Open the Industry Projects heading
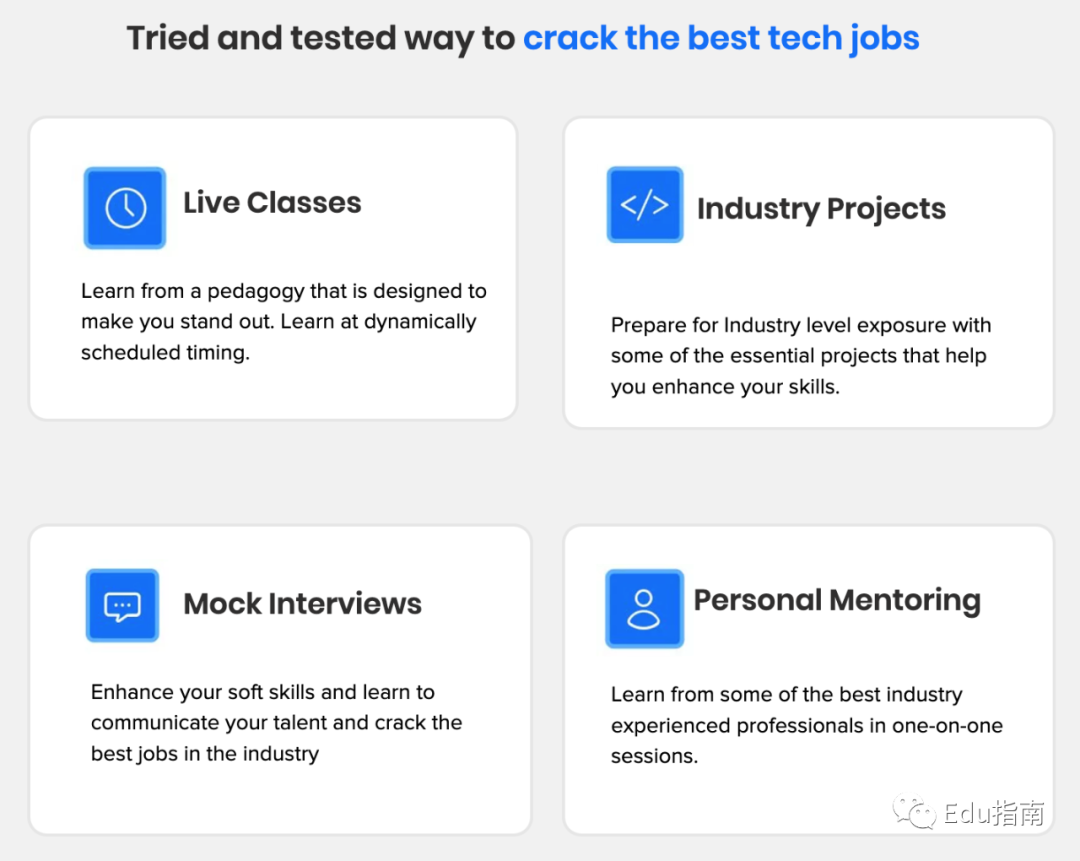This screenshot has width=1080, height=861. [x=821, y=209]
